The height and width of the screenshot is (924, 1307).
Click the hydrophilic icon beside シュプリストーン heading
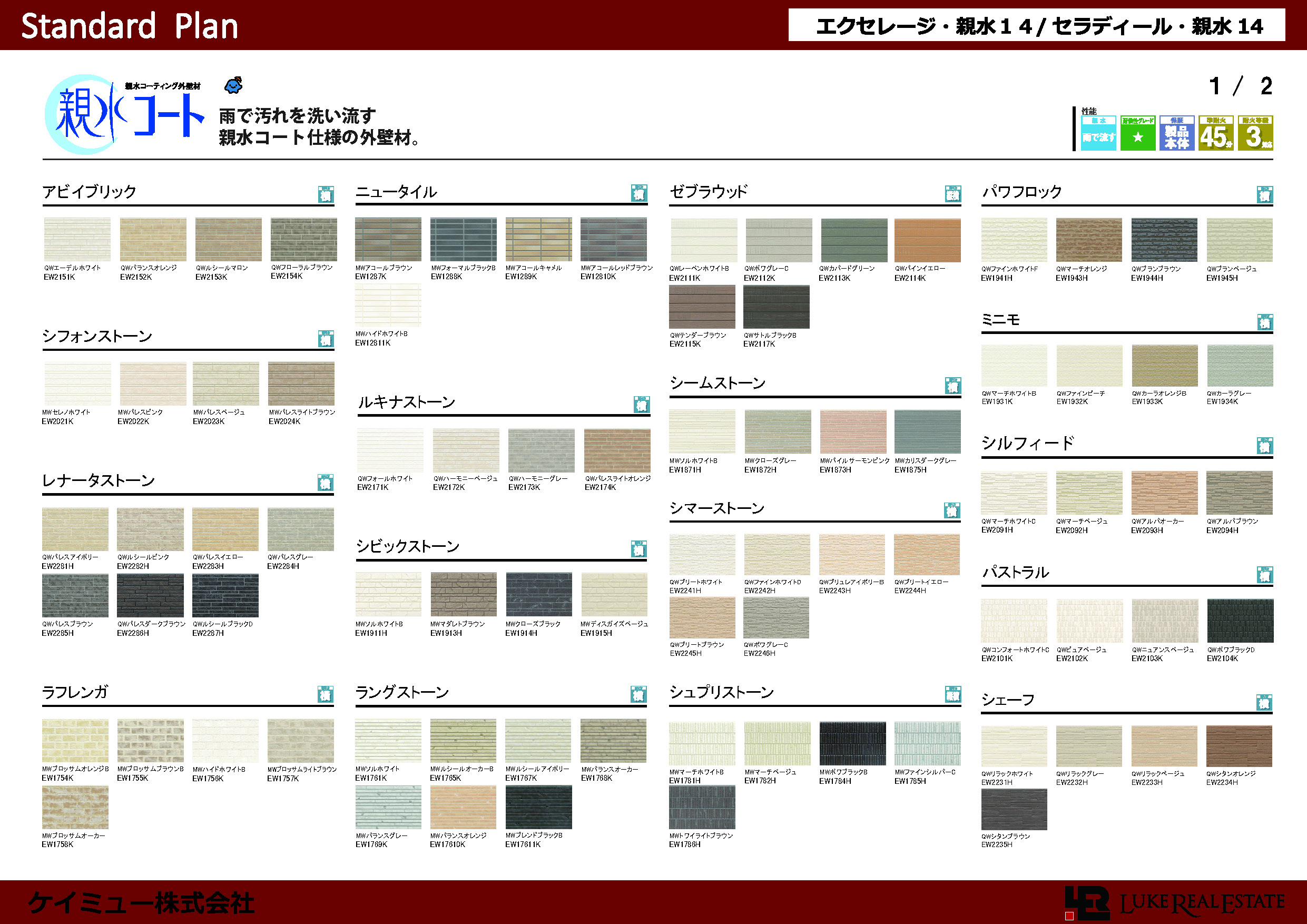[953, 694]
